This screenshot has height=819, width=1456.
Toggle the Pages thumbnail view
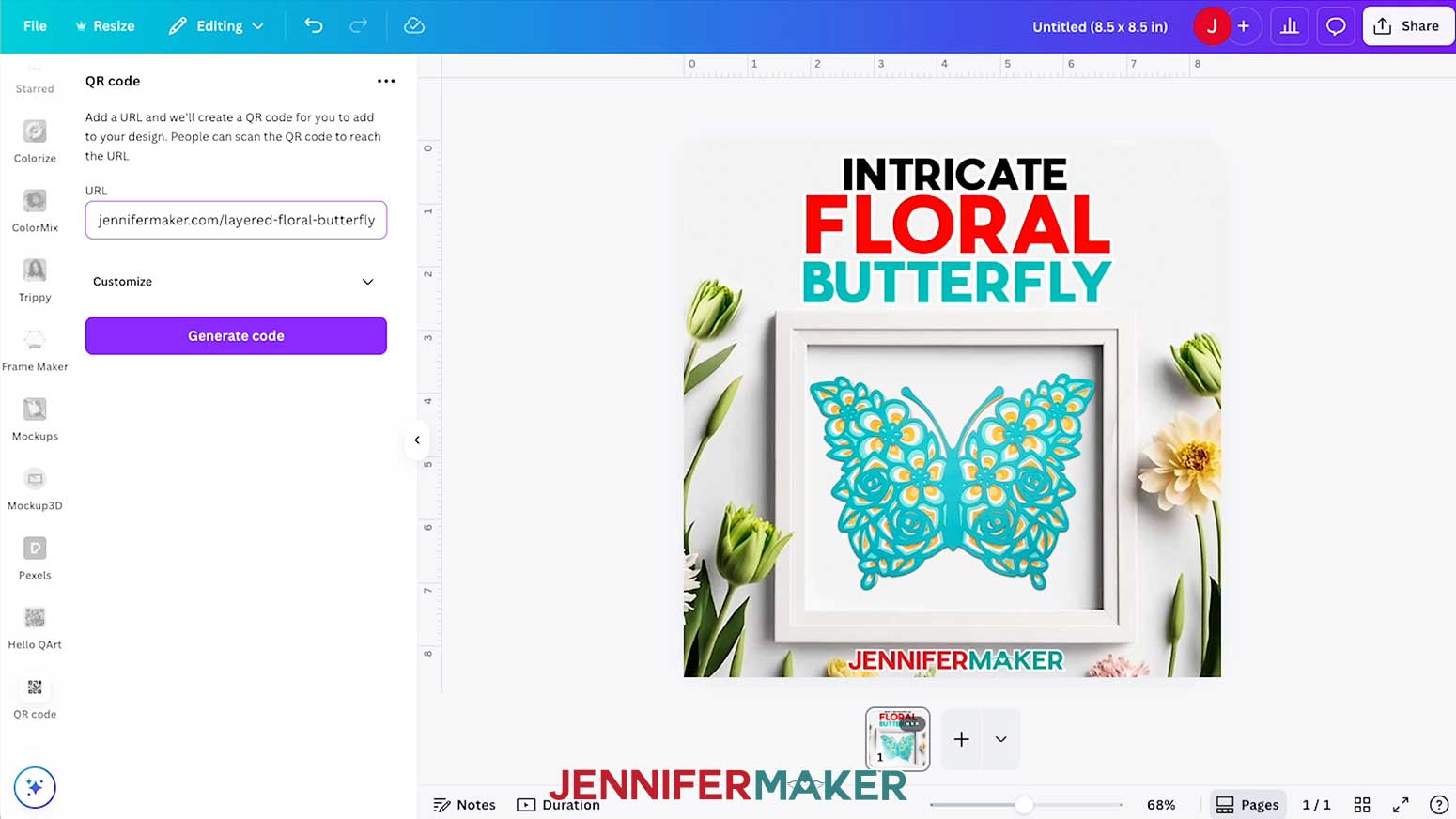pos(1247,805)
